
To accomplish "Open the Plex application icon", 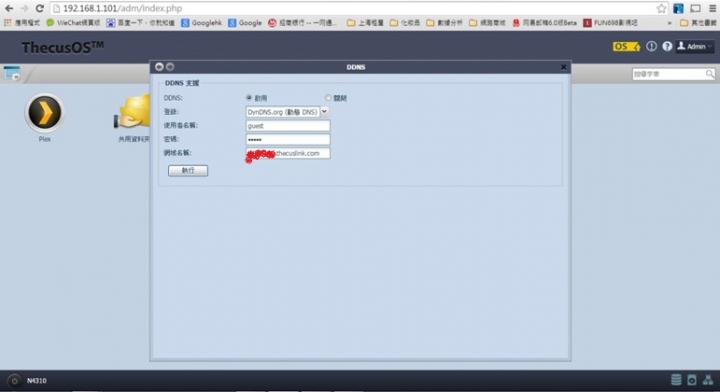I will 45,113.
